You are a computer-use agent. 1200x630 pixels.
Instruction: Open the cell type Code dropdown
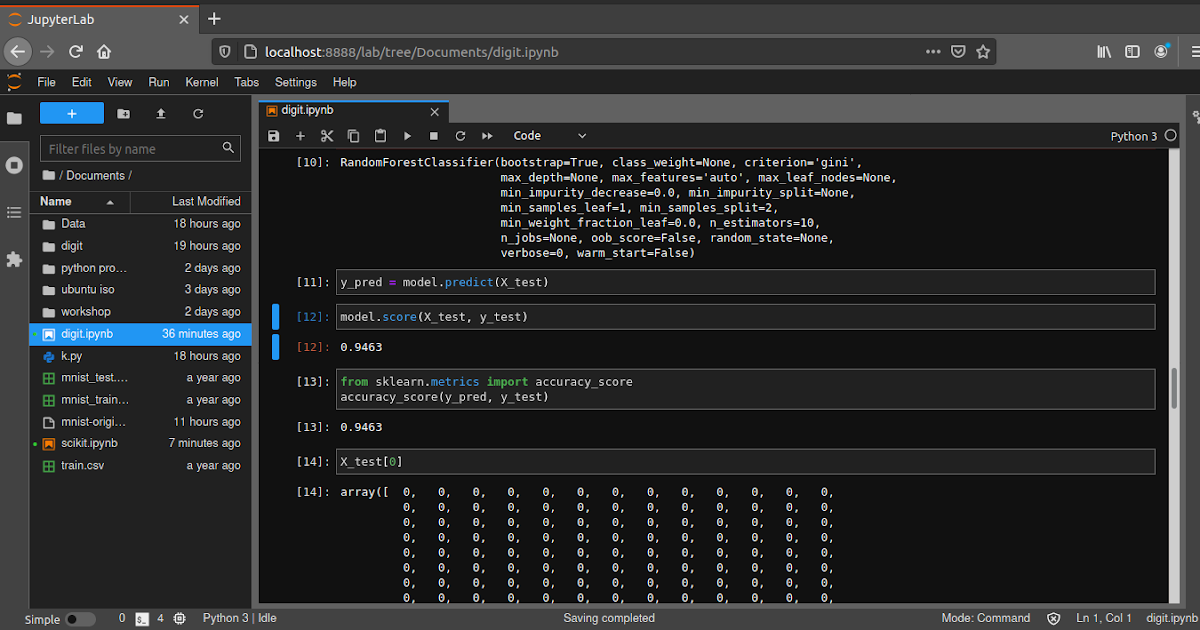click(549, 136)
